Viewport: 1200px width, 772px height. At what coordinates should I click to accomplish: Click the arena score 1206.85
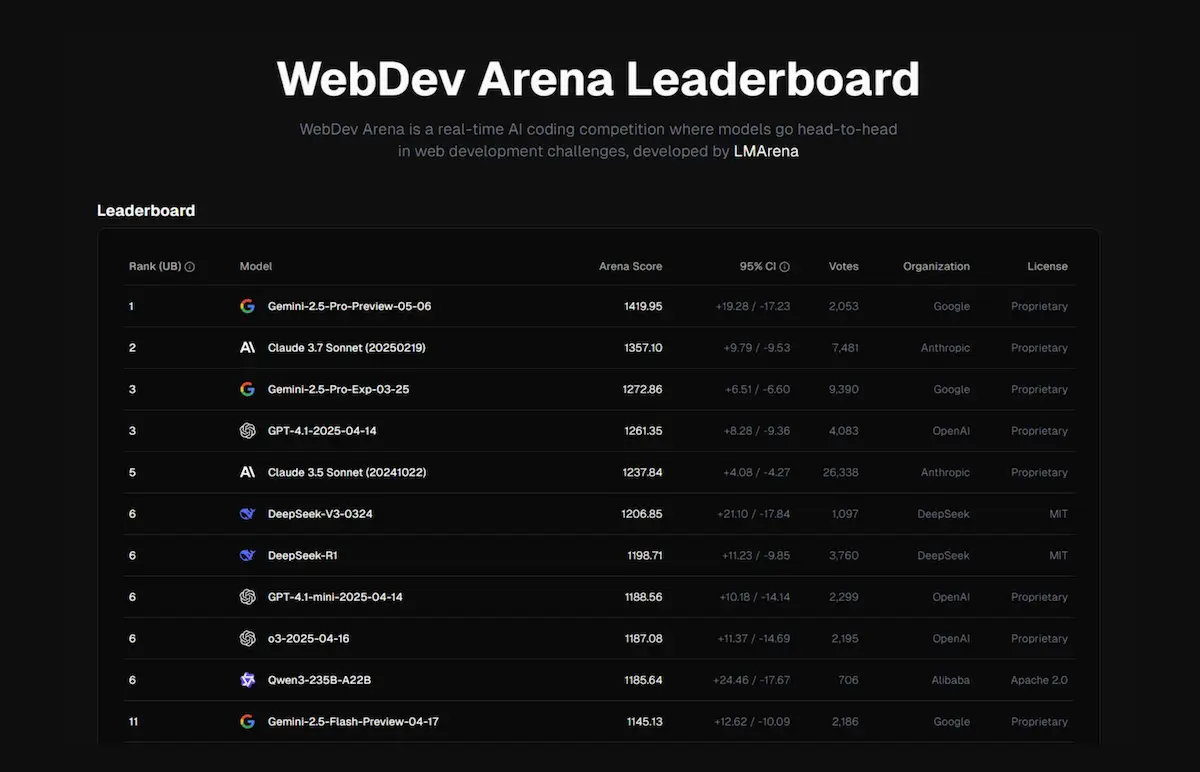point(641,514)
